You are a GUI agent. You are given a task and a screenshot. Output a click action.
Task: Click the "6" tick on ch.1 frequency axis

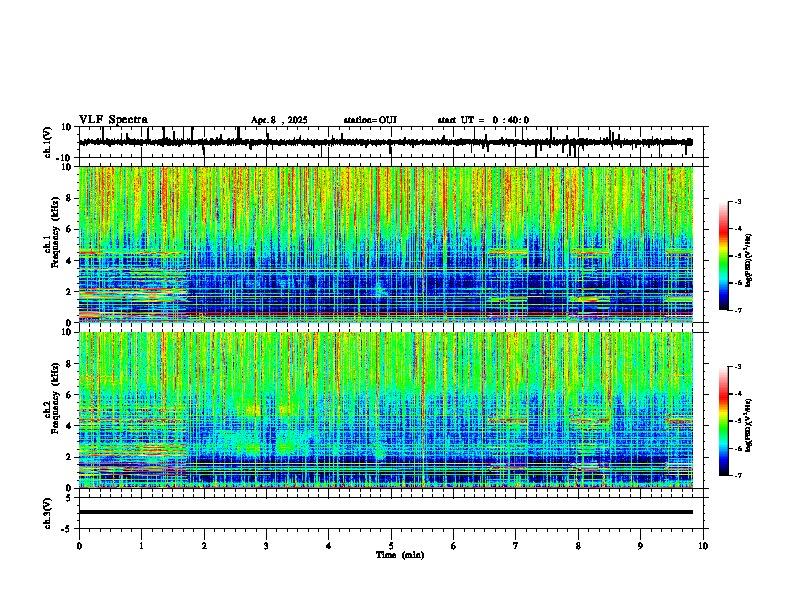pos(69,230)
